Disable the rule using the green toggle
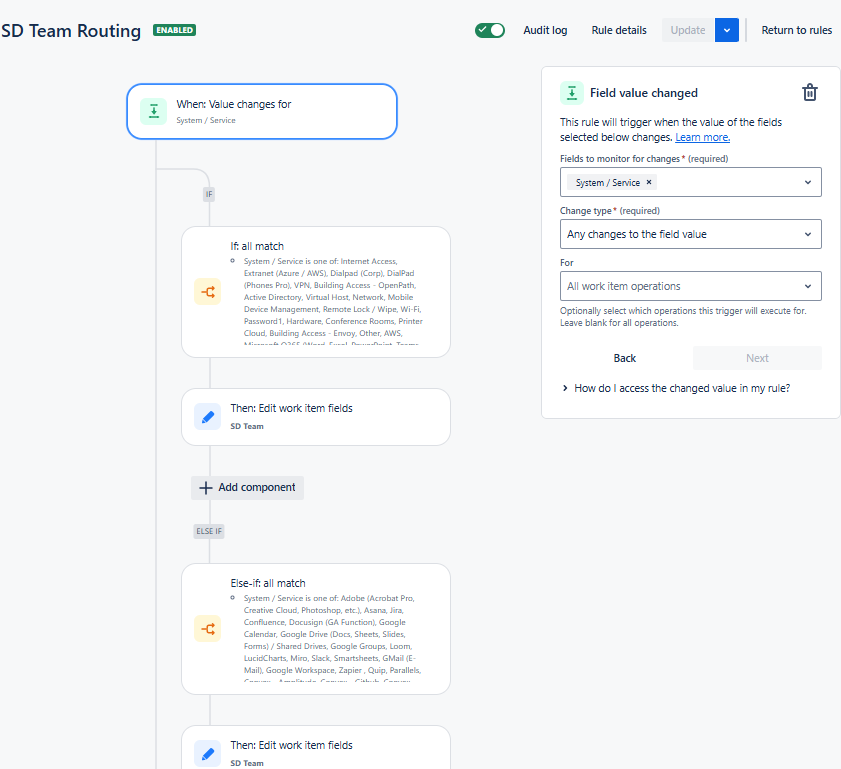The width and height of the screenshot is (841, 769). click(x=490, y=30)
